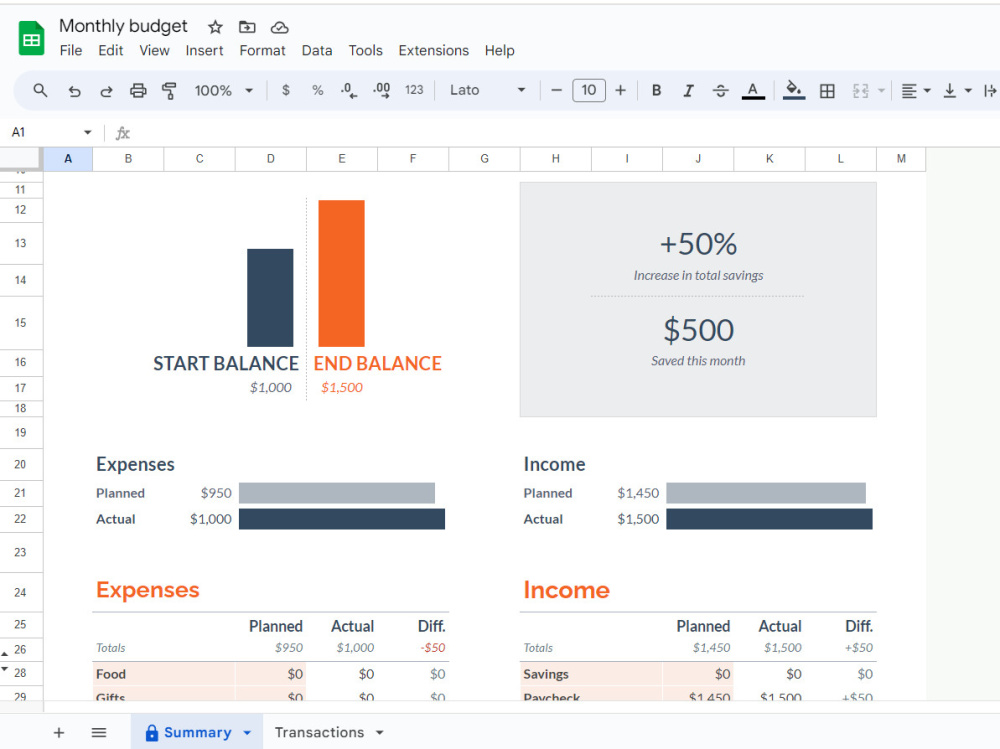The width and height of the screenshot is (1000, 749).
Task: Click the move to folder icon
Action: coord(247,27)
